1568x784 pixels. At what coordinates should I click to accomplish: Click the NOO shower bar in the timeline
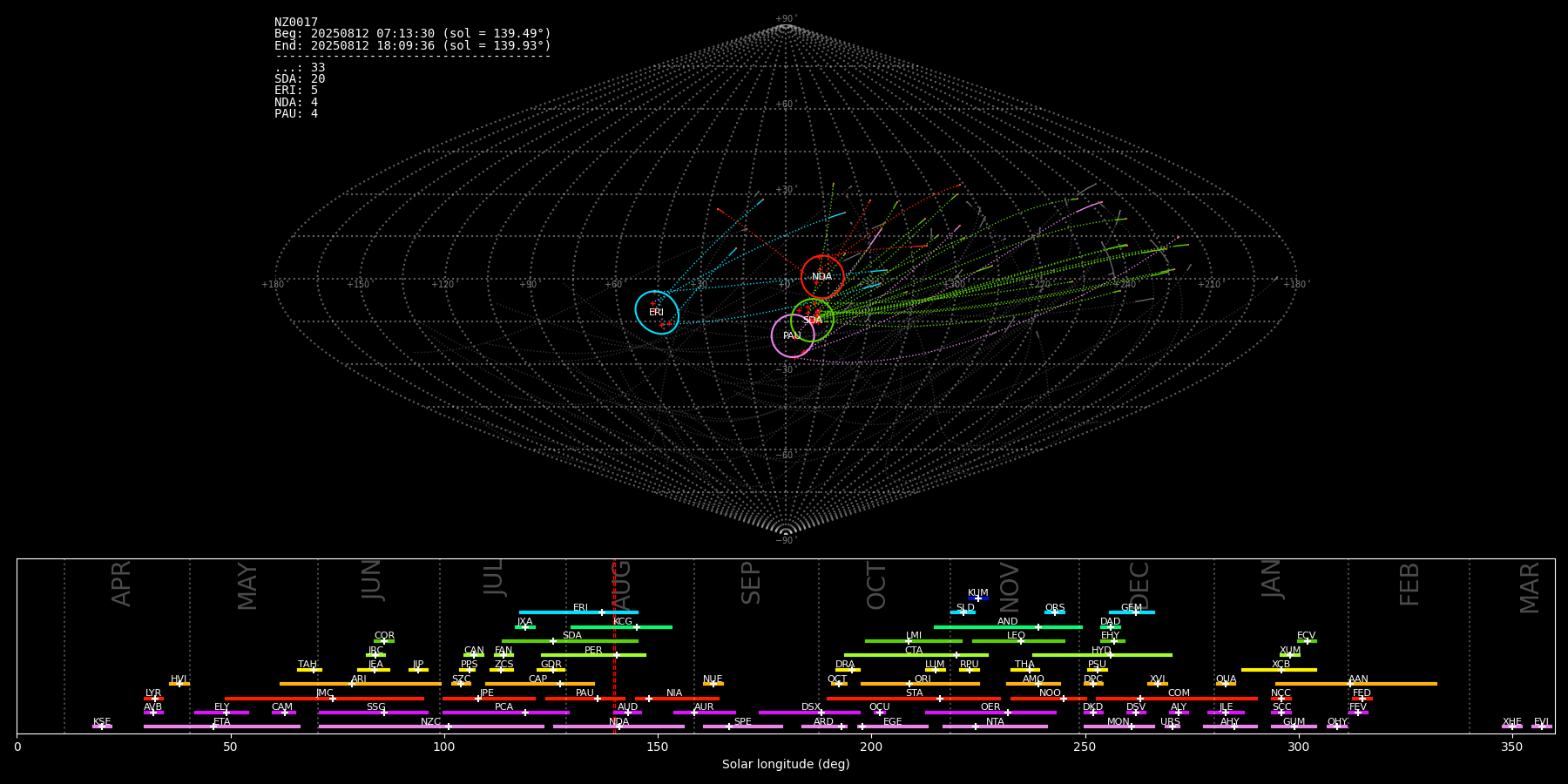click(1049, 698)
